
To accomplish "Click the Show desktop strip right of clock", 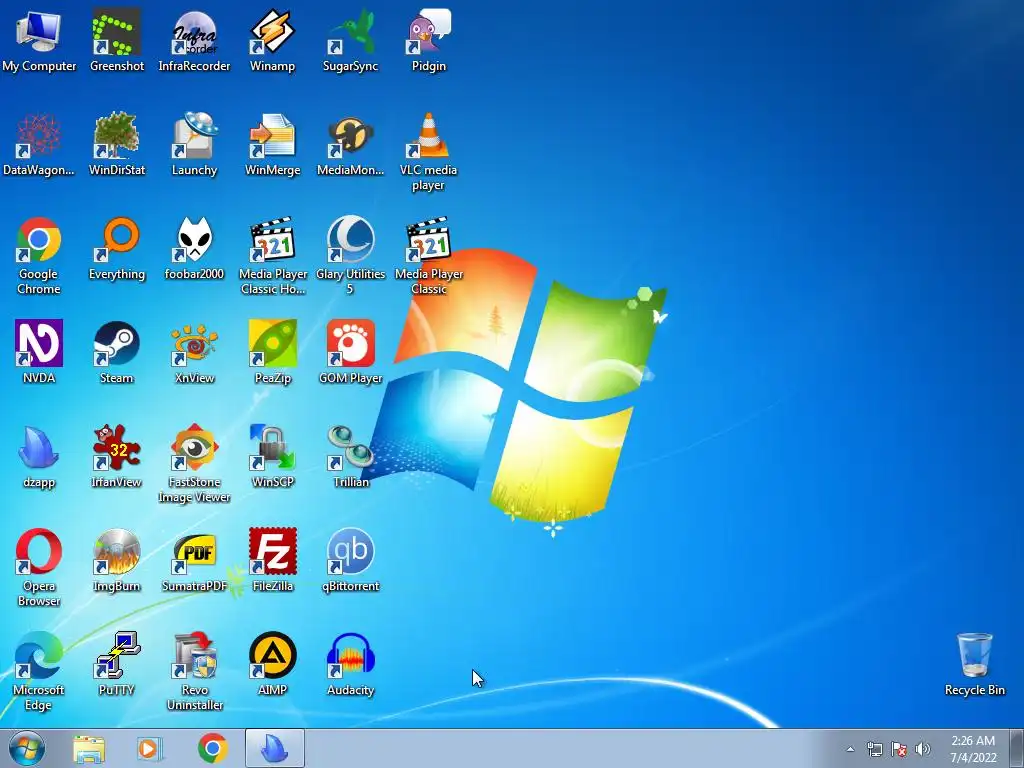I will pos(1017,748).
